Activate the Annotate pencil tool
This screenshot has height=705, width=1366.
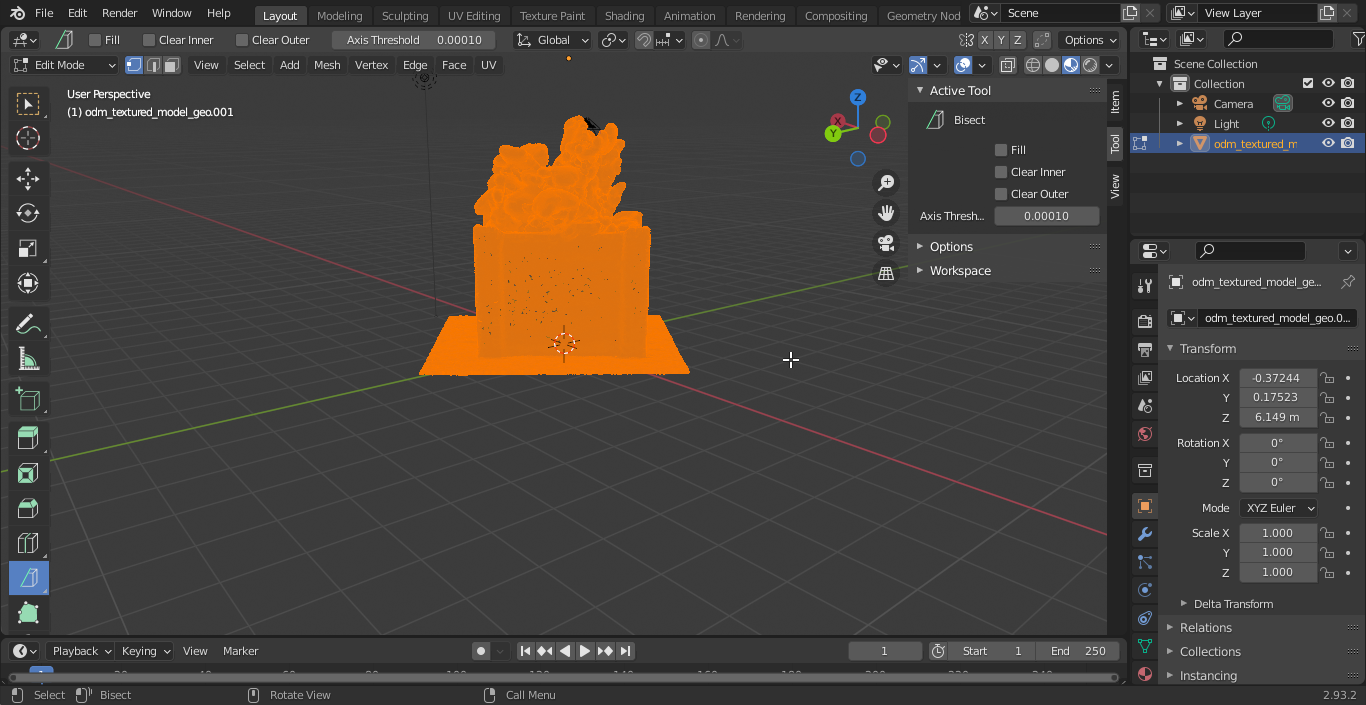tap(28, 324)
